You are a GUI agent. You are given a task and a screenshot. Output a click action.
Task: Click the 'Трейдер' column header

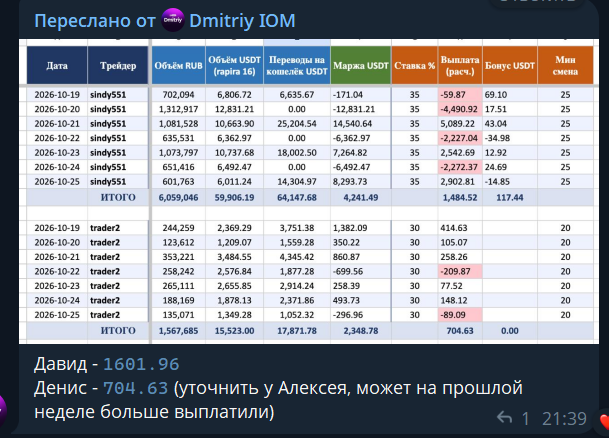pyautogui.click(x=118, y=65)
